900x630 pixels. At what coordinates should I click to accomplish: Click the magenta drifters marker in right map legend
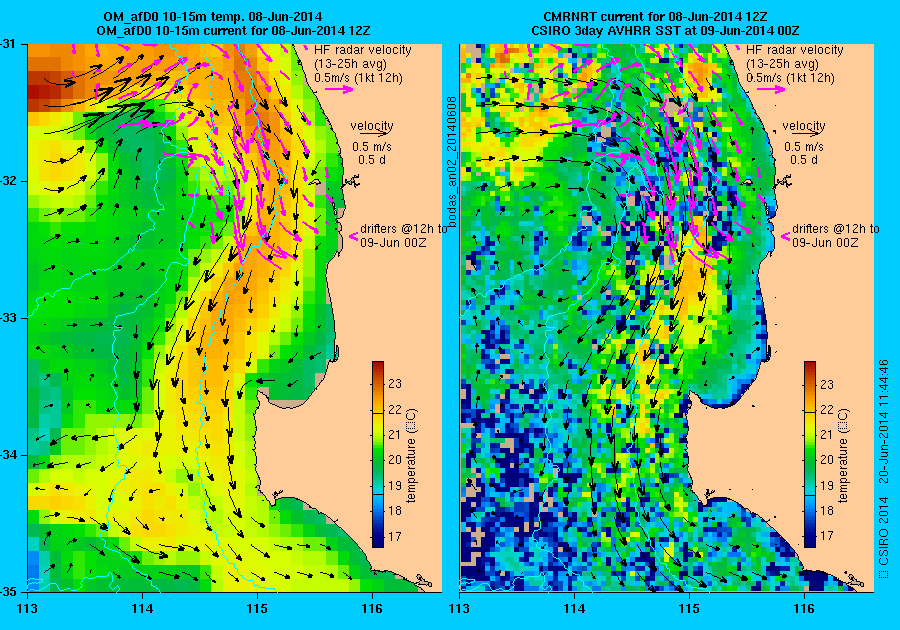pyautogui.click(x=786, y=236)
